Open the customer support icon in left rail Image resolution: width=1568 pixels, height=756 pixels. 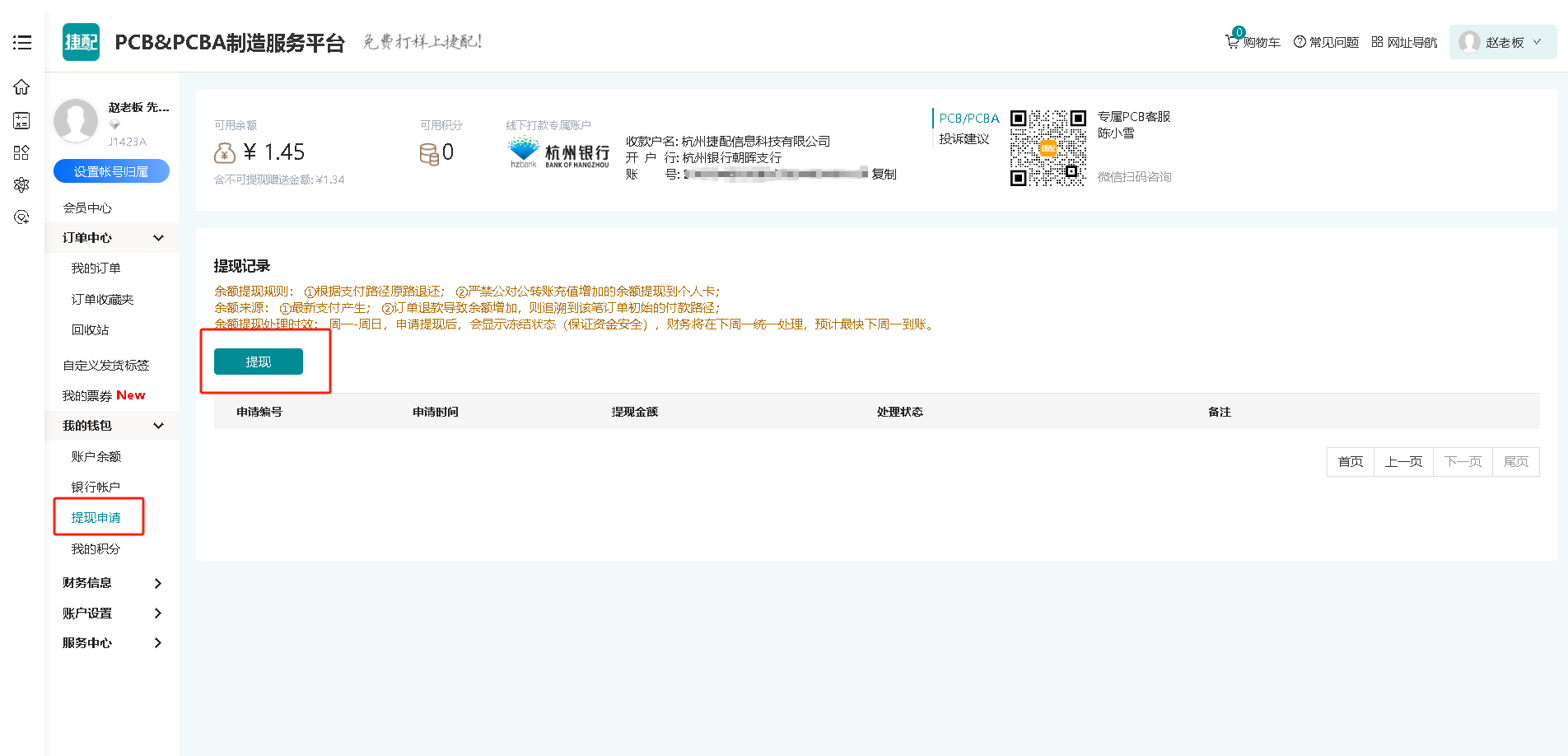point(21,217)
